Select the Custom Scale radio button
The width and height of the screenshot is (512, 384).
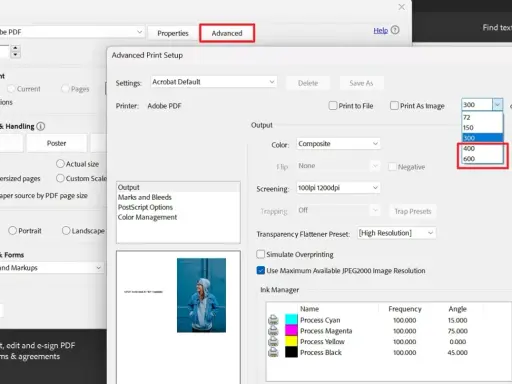click(x=60, y=178)
